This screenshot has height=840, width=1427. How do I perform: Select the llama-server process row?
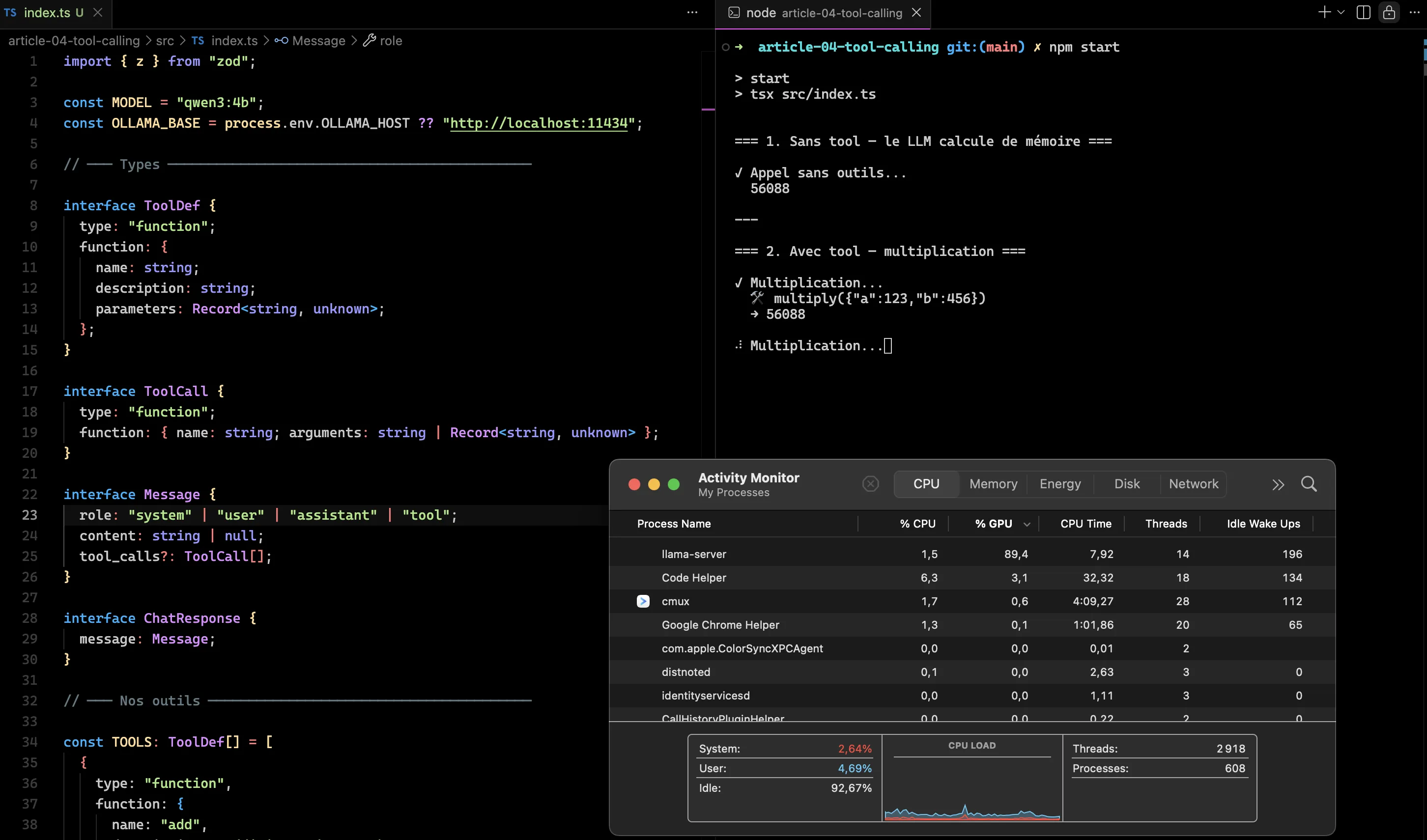point(971,554)
